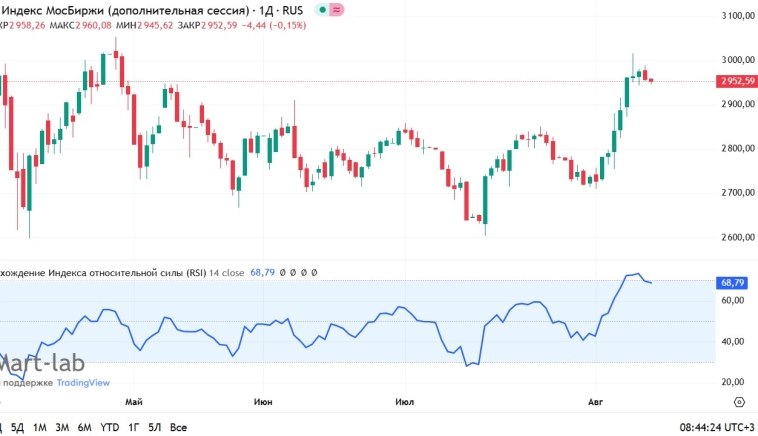Select the 5Л time range
The height and width of the screenshot is (436, 758).
(155, 427)
